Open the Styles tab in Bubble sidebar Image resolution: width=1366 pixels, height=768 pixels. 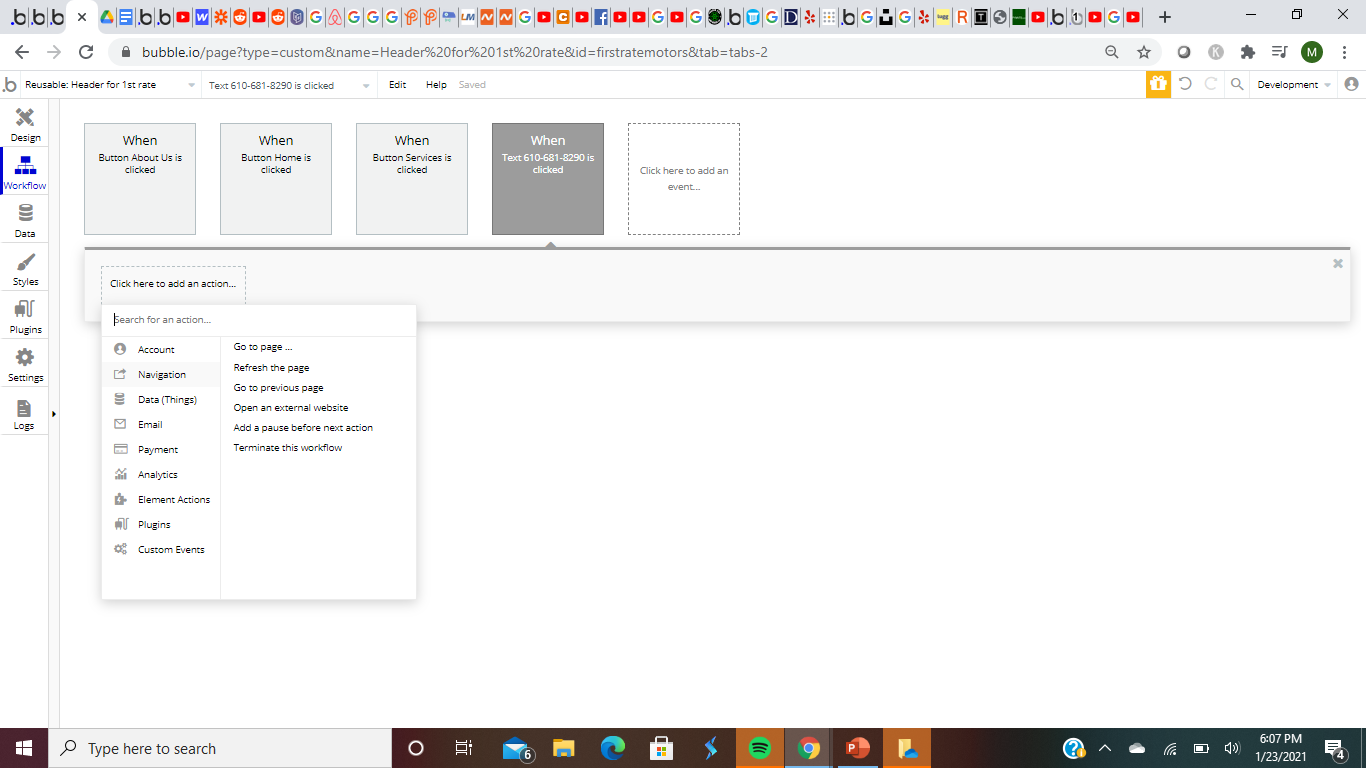(25, 269)
